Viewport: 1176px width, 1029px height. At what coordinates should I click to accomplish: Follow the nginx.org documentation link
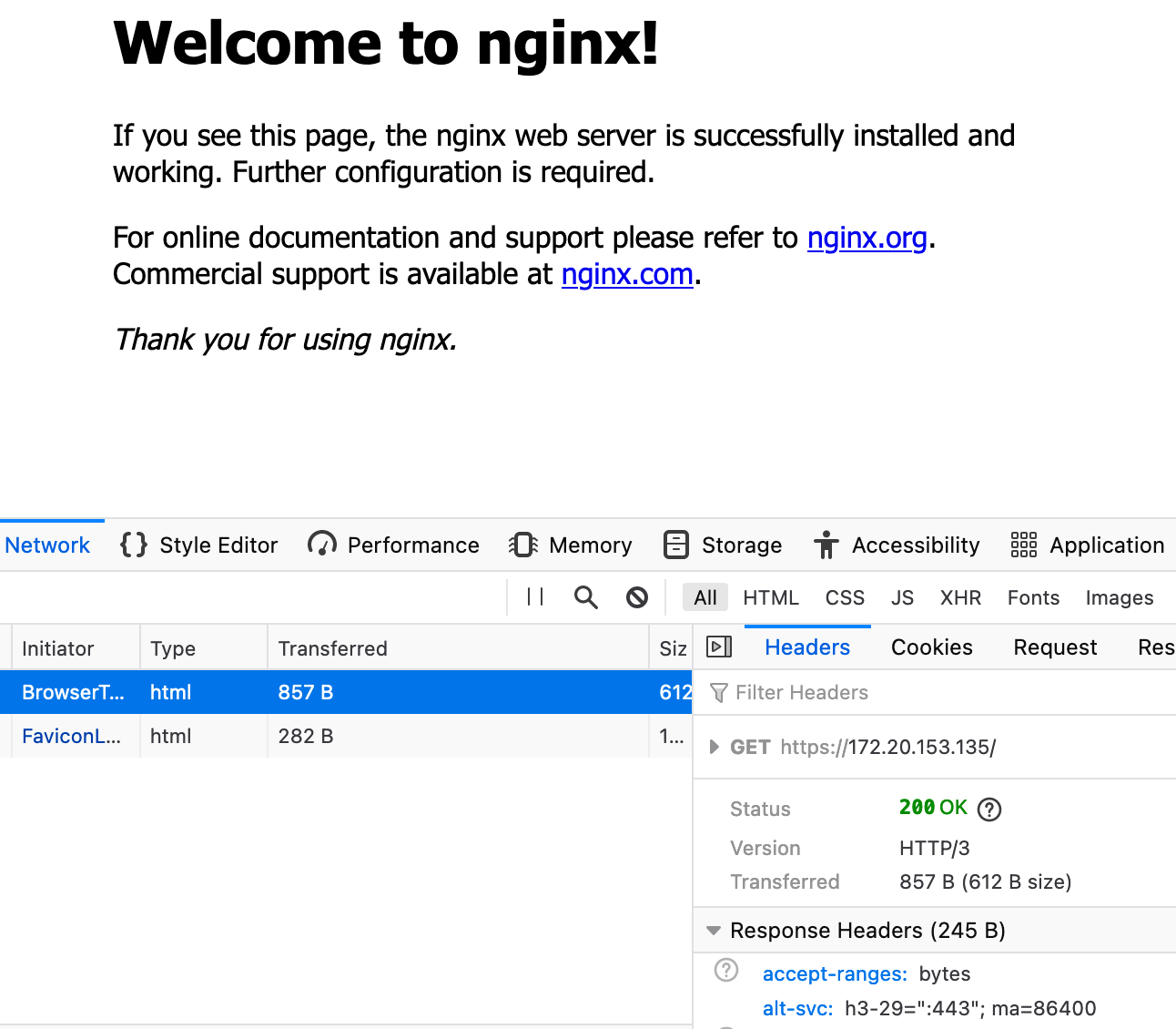coord(867,238)
